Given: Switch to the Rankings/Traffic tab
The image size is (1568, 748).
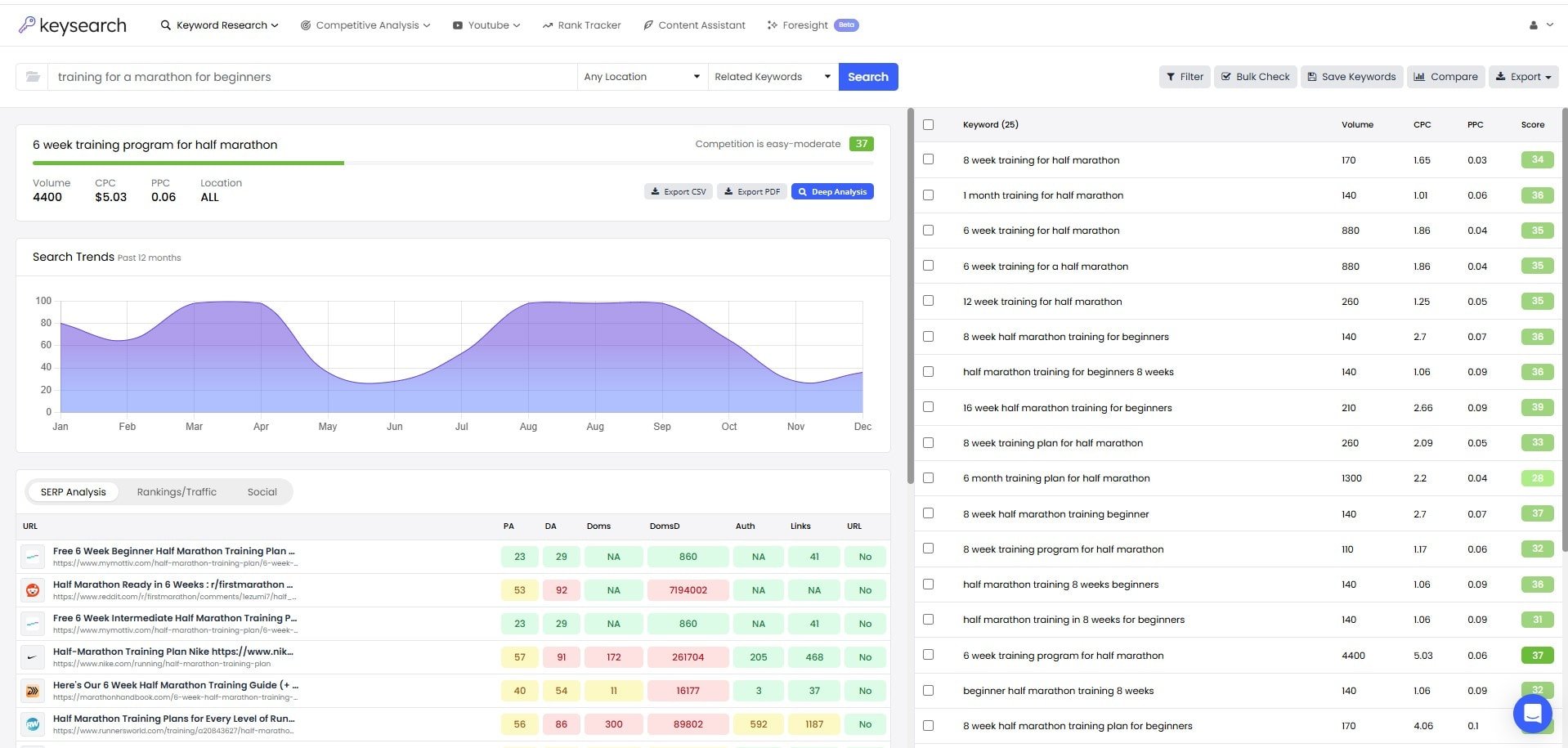Looking at the screenshot, I should pos(177,491).
